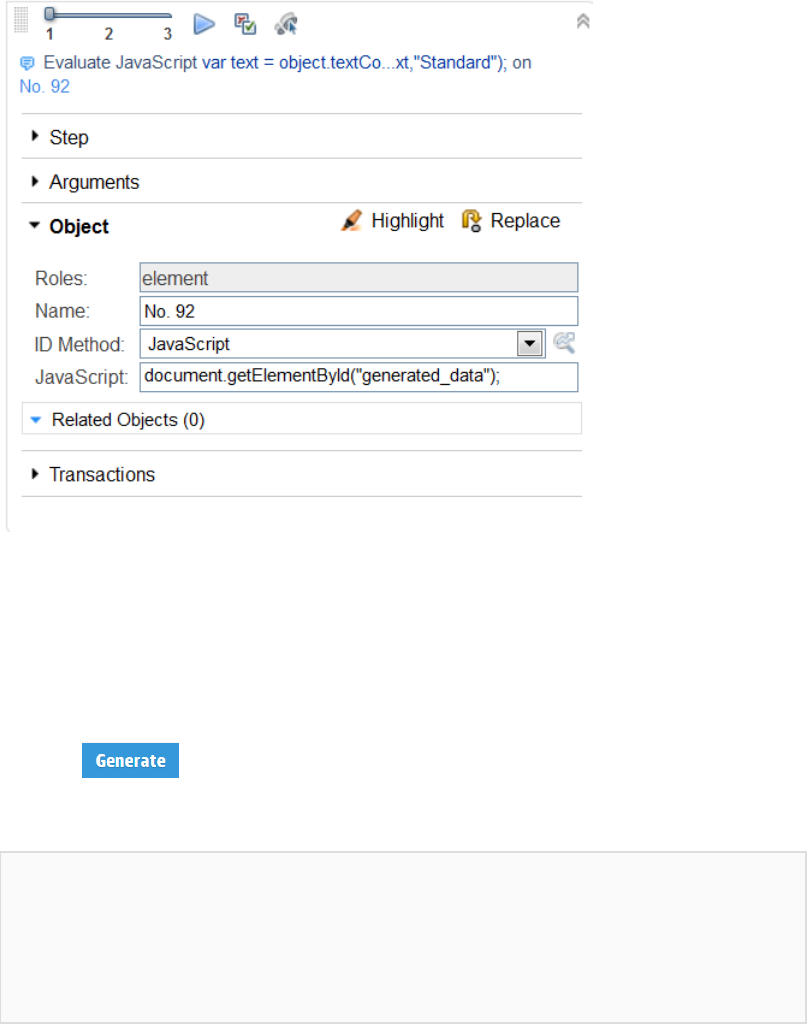
Task: Click the Replace object icon
Action: pyautogui.click(x=472, y=221)
